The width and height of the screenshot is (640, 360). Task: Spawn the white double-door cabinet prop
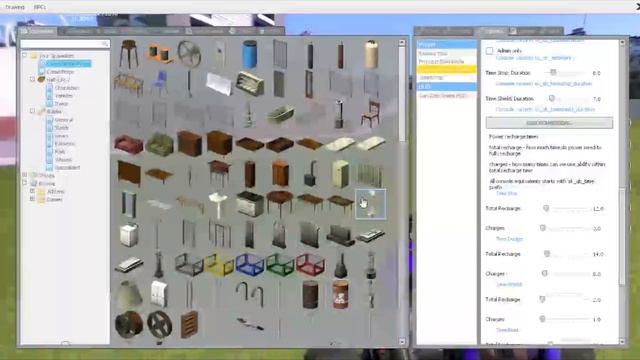(159, 294)
